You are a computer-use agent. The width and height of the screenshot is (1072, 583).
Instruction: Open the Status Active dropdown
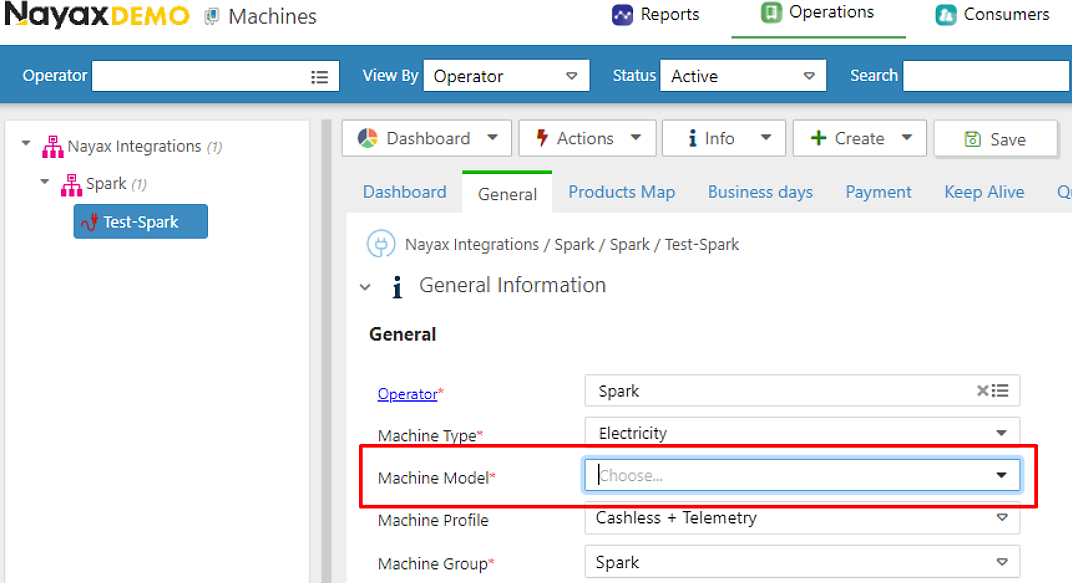[x=743, y=76]
